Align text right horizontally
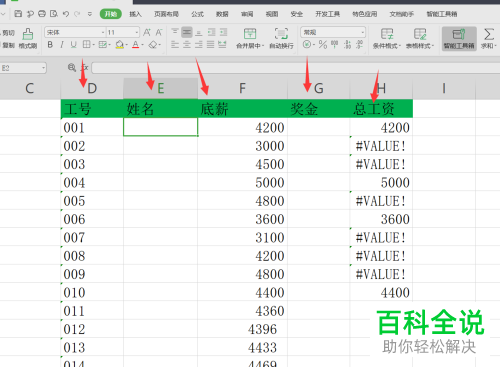 [x=199, y=44]
